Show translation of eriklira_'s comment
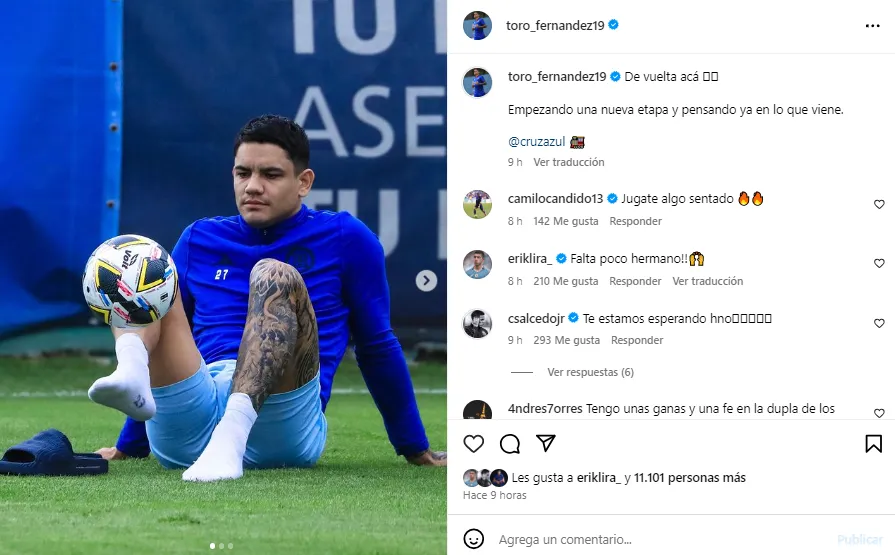The width and height of the screenshot is (895, 555). (707, 281)
